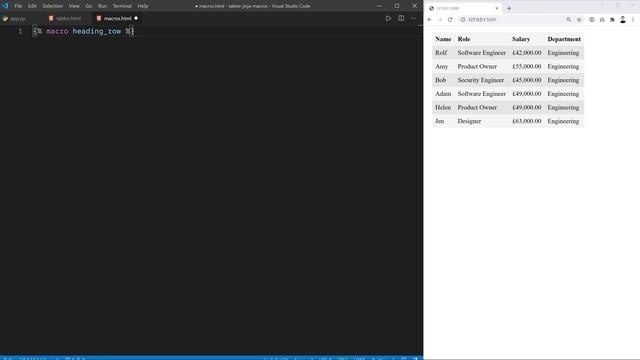640x360 pixels.
Task: Click Amy's 'Product Owner' role cell
Action: pyautogui.click(x=477, y=67)
